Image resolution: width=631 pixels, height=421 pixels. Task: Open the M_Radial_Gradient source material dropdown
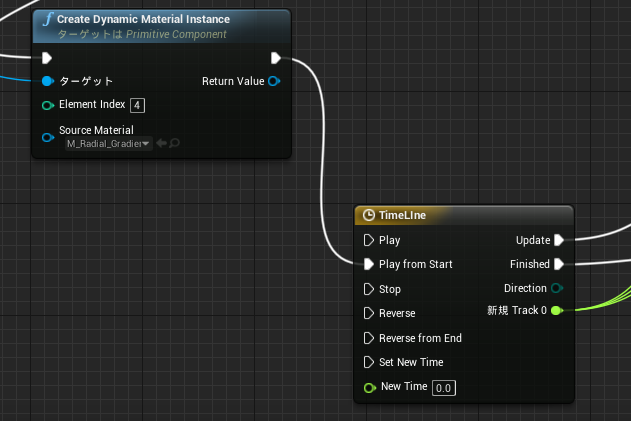tap(109, 143)
